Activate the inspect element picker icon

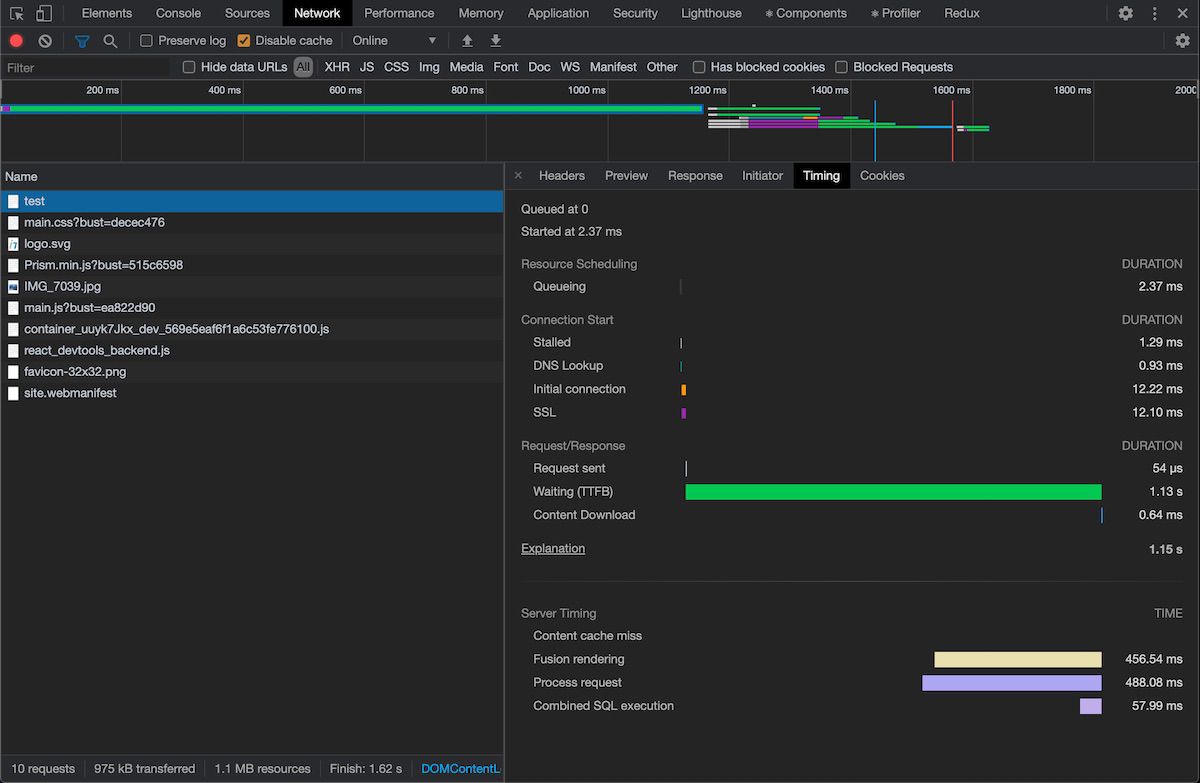coord(17,13)
